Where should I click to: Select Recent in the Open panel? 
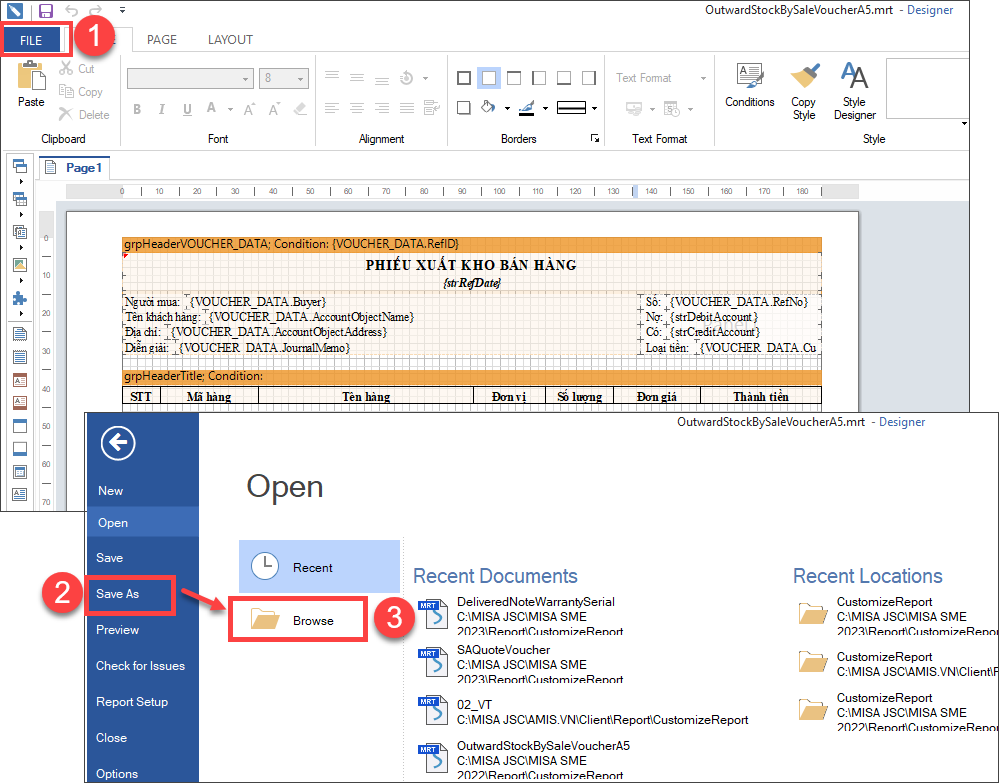pyautogui.click(x=318, y=567)
